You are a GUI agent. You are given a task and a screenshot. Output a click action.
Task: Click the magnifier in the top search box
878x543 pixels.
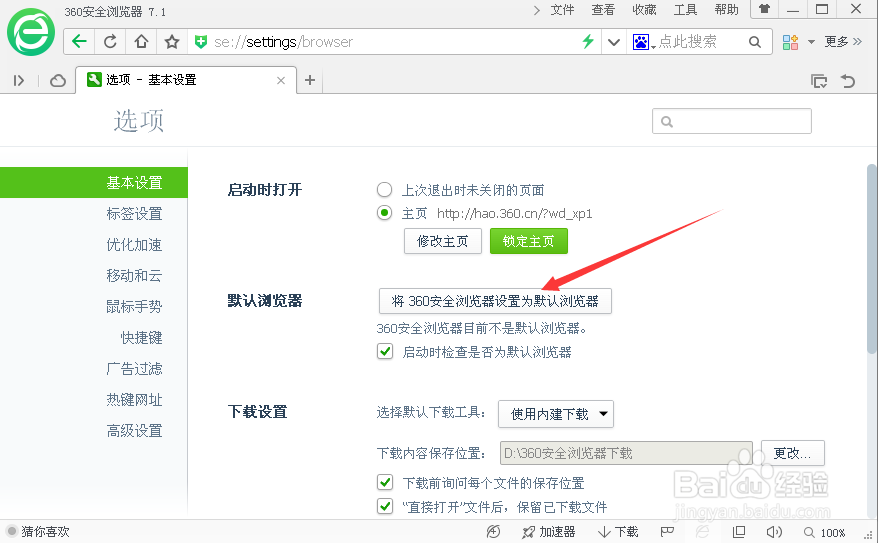pyautogui.click(x=755, y=42)
